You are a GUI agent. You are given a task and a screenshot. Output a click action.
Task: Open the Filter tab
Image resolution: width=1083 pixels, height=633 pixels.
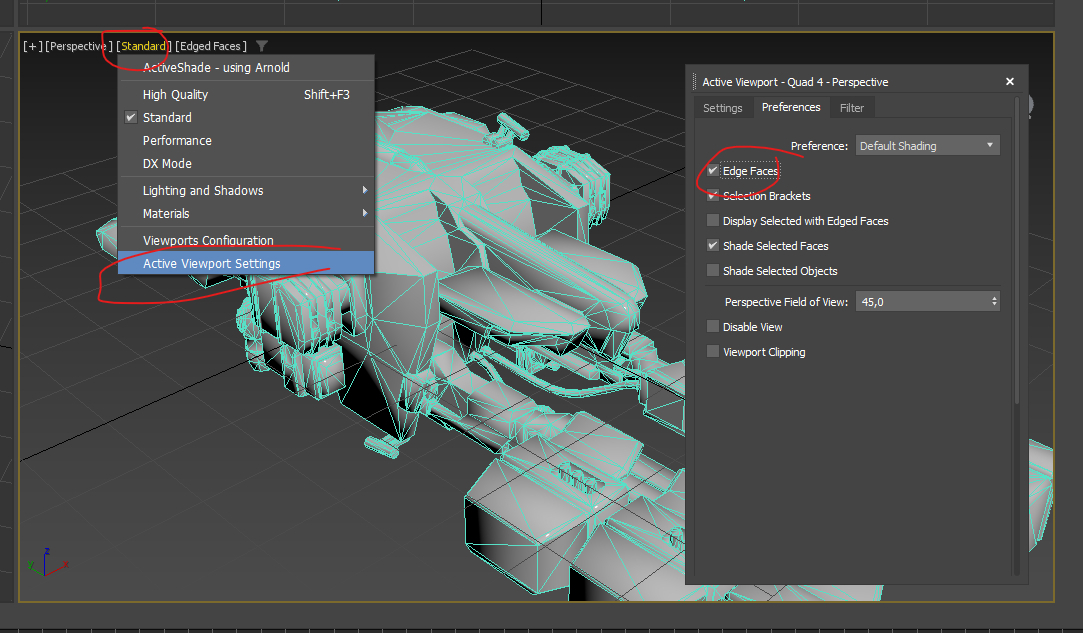click(x=852, y=108)
